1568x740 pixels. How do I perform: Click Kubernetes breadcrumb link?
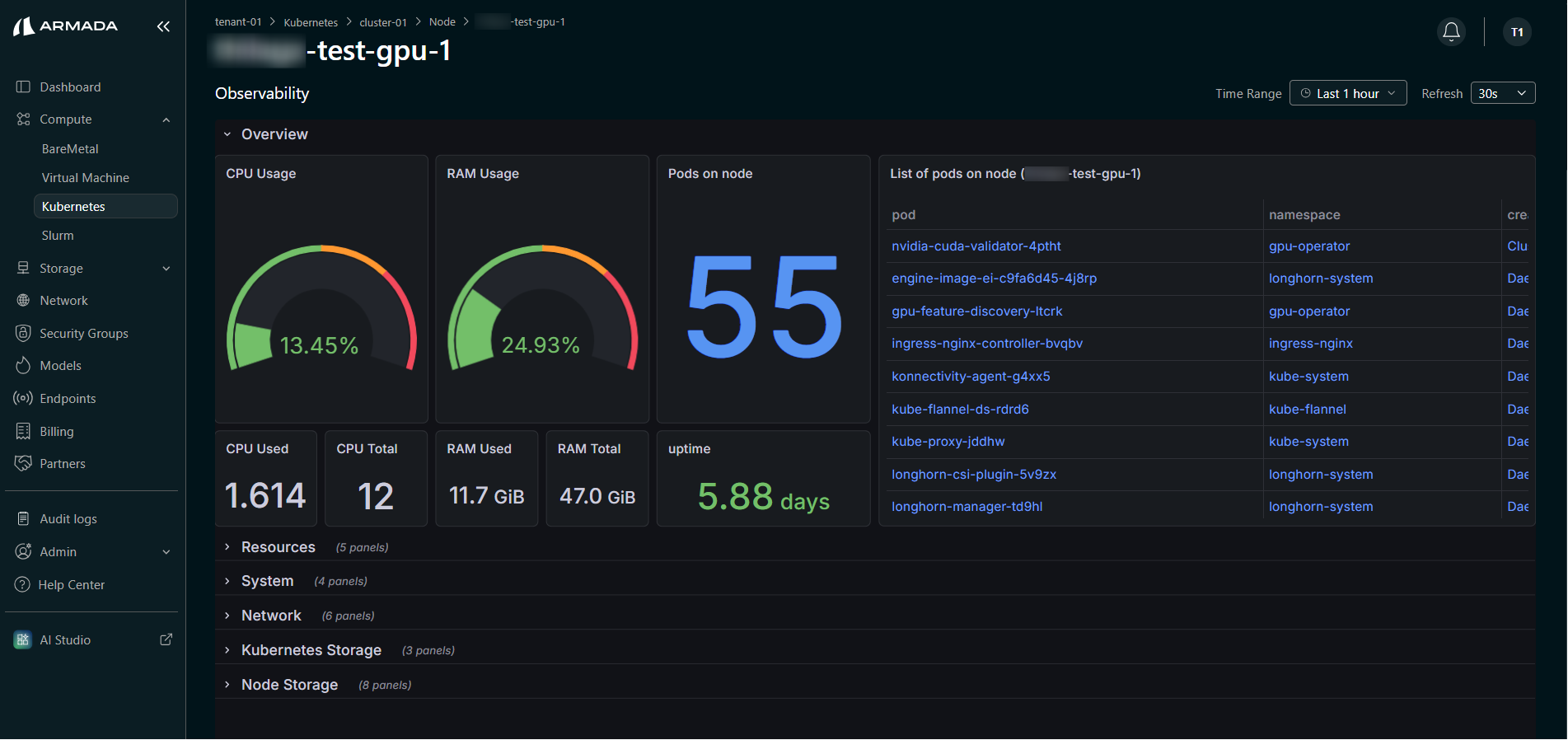311,22
